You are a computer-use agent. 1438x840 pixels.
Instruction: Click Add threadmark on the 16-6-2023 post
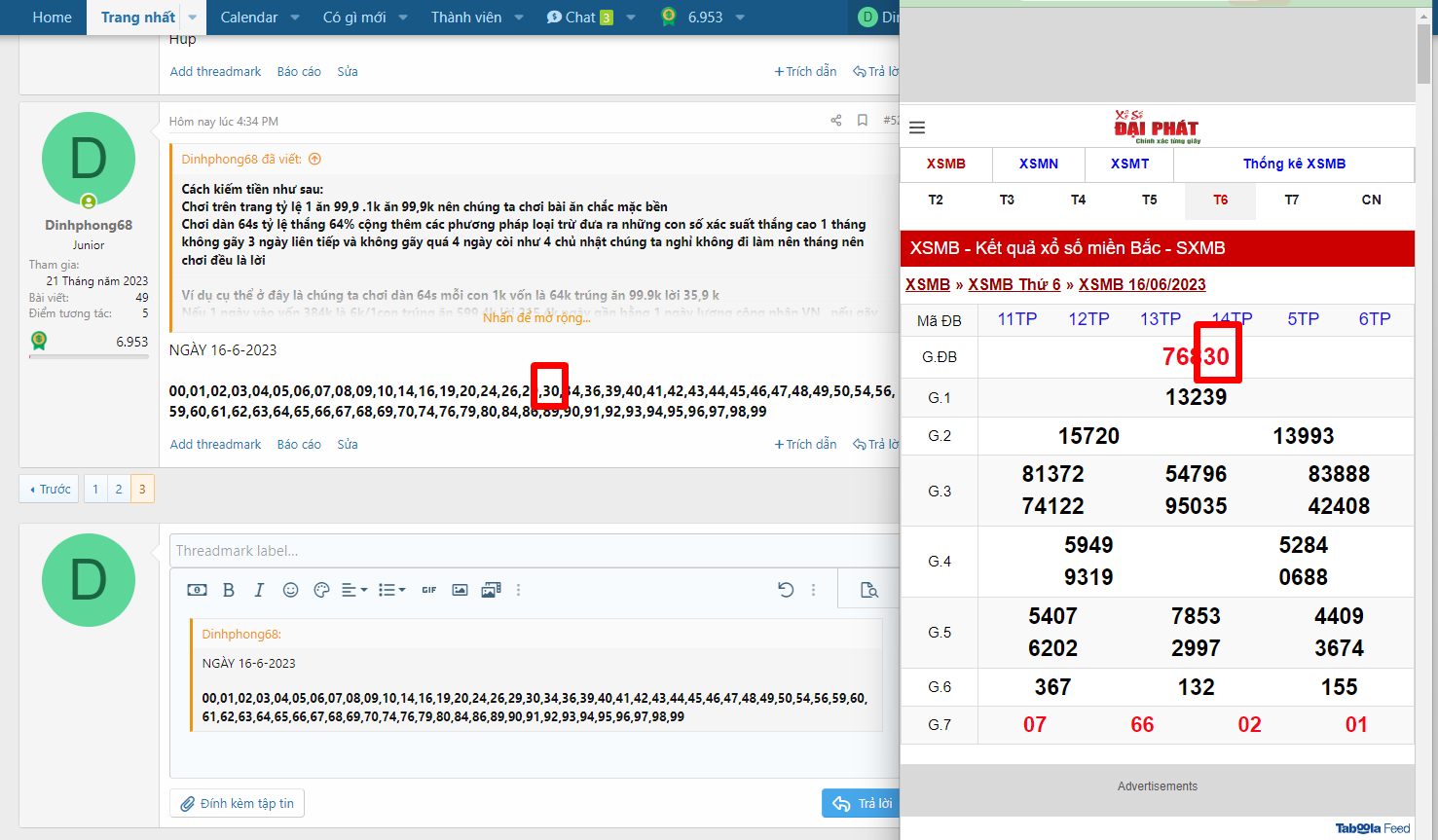pyautogui.click(x=215, y=444)
